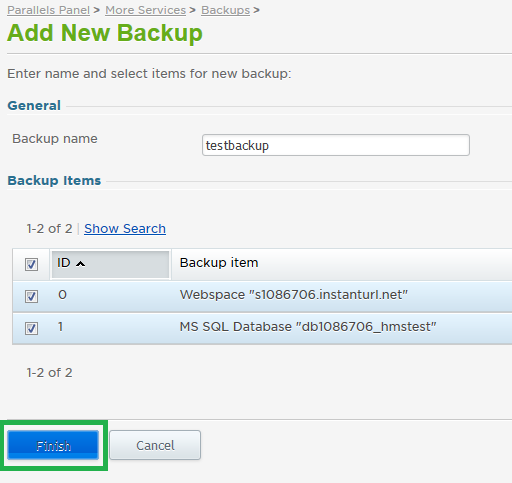Click the Finish button

click(x=53, y=445)
